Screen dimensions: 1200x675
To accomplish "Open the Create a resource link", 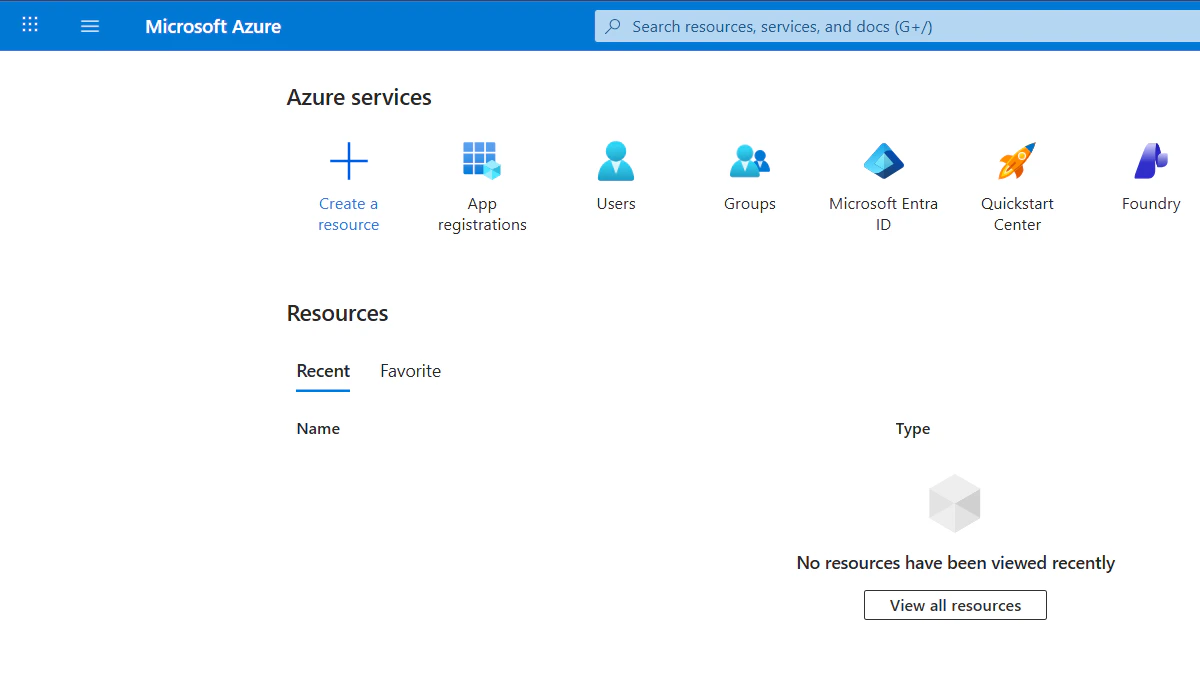I will [x=348, y=213].
